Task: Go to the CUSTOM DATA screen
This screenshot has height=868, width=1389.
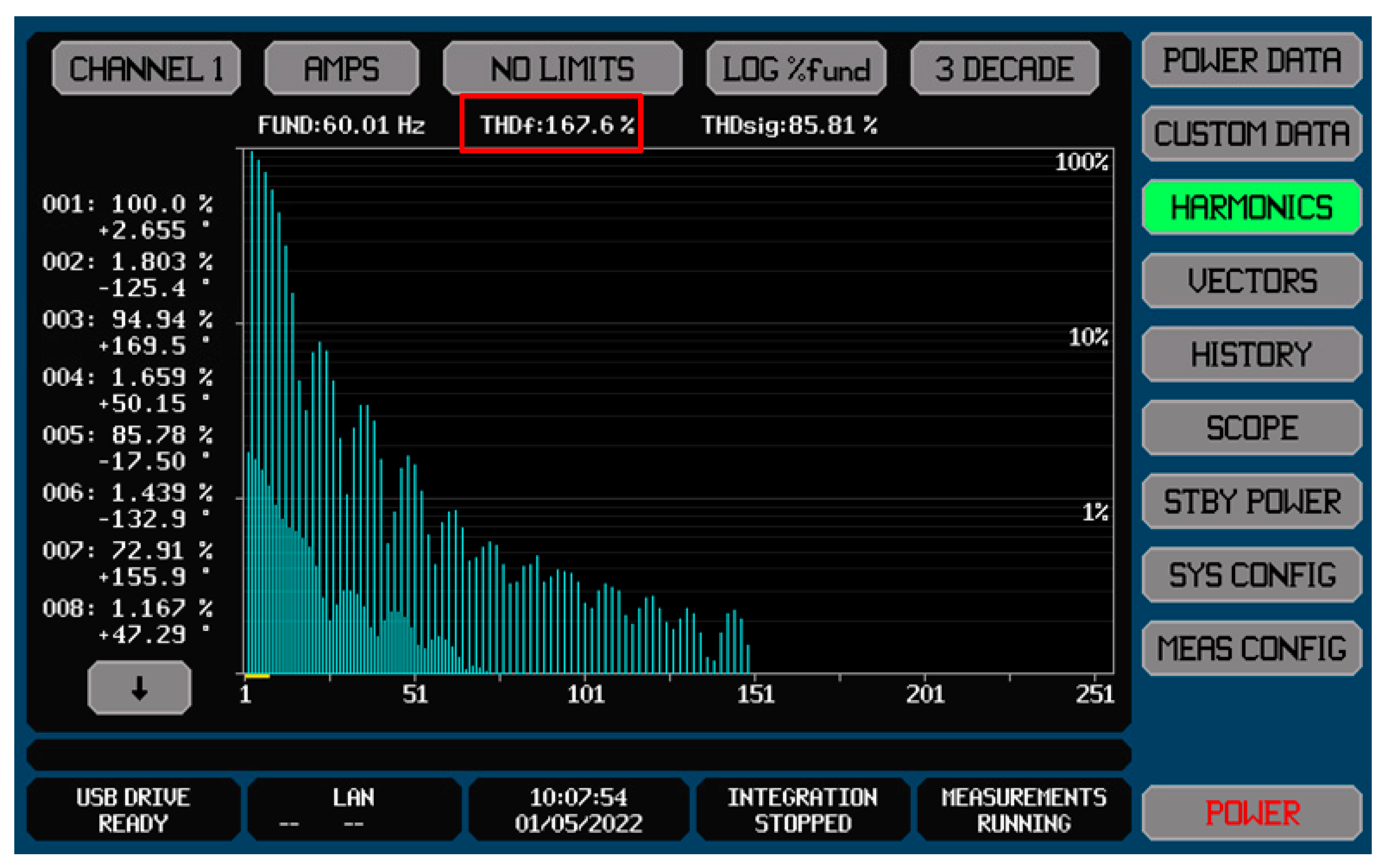Action: [x=1251, y=133]
